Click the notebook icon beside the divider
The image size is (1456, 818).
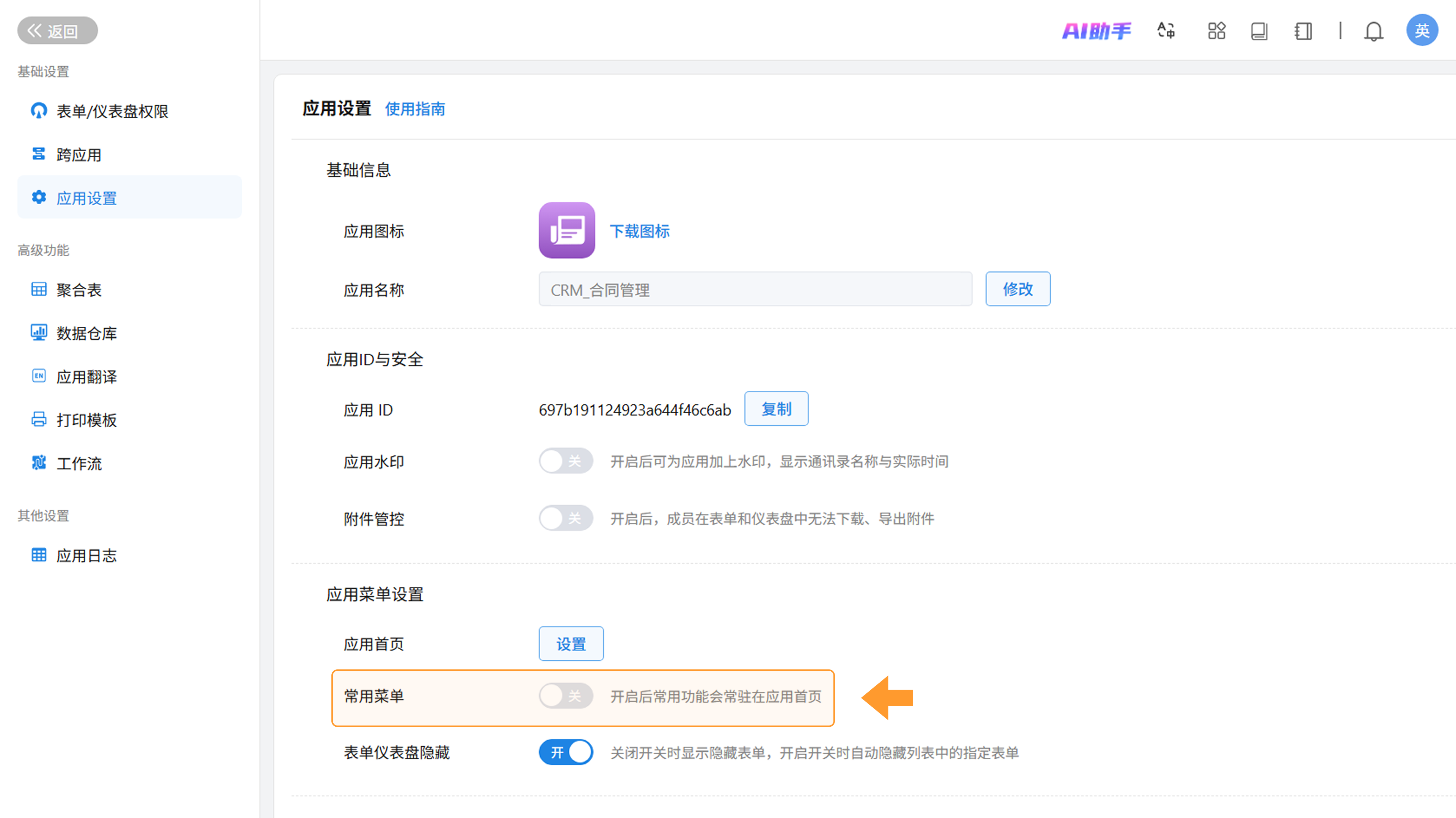click(1304, 30)
